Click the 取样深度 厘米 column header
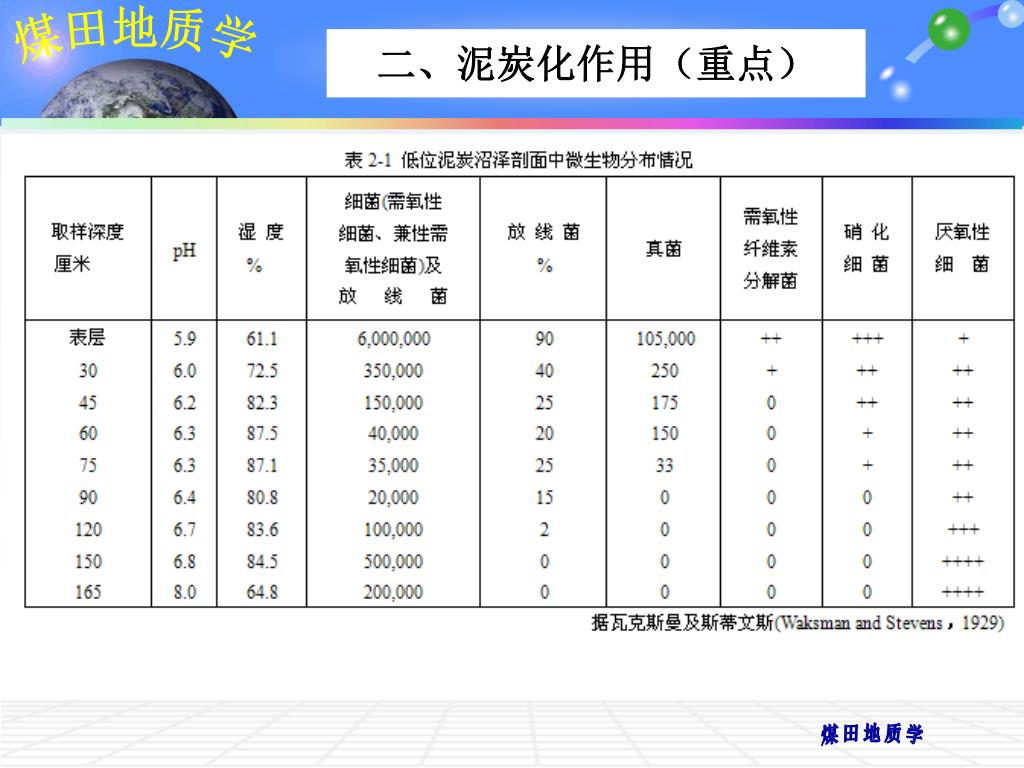The height and width of the screenshot is (768, 1024). [x=87, y=248]
